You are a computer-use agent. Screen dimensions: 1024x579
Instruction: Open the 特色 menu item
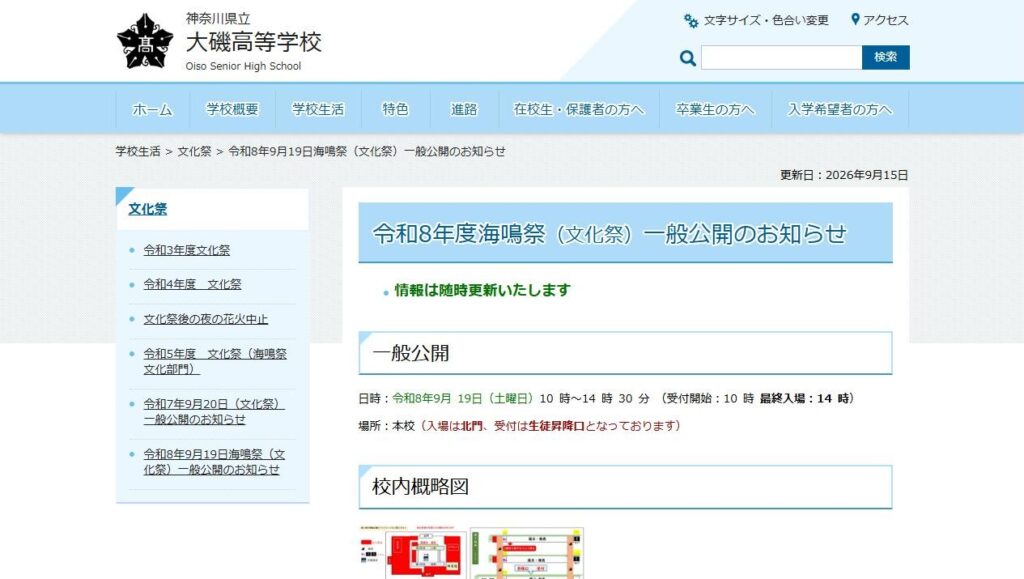pyautogui.click(x=396, y=110)
